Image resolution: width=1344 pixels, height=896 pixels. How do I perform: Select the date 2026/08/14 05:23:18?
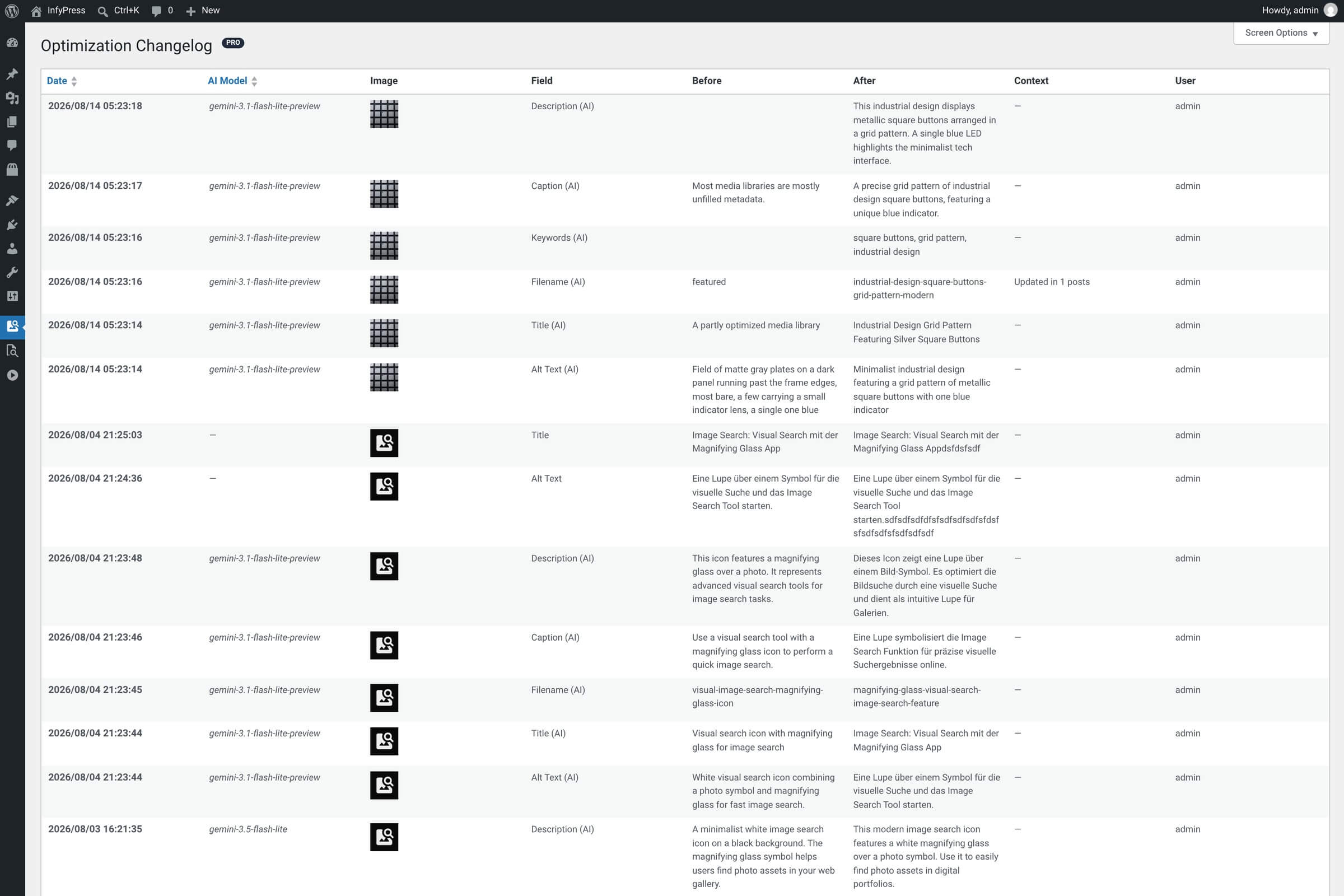tap(95, 106)
